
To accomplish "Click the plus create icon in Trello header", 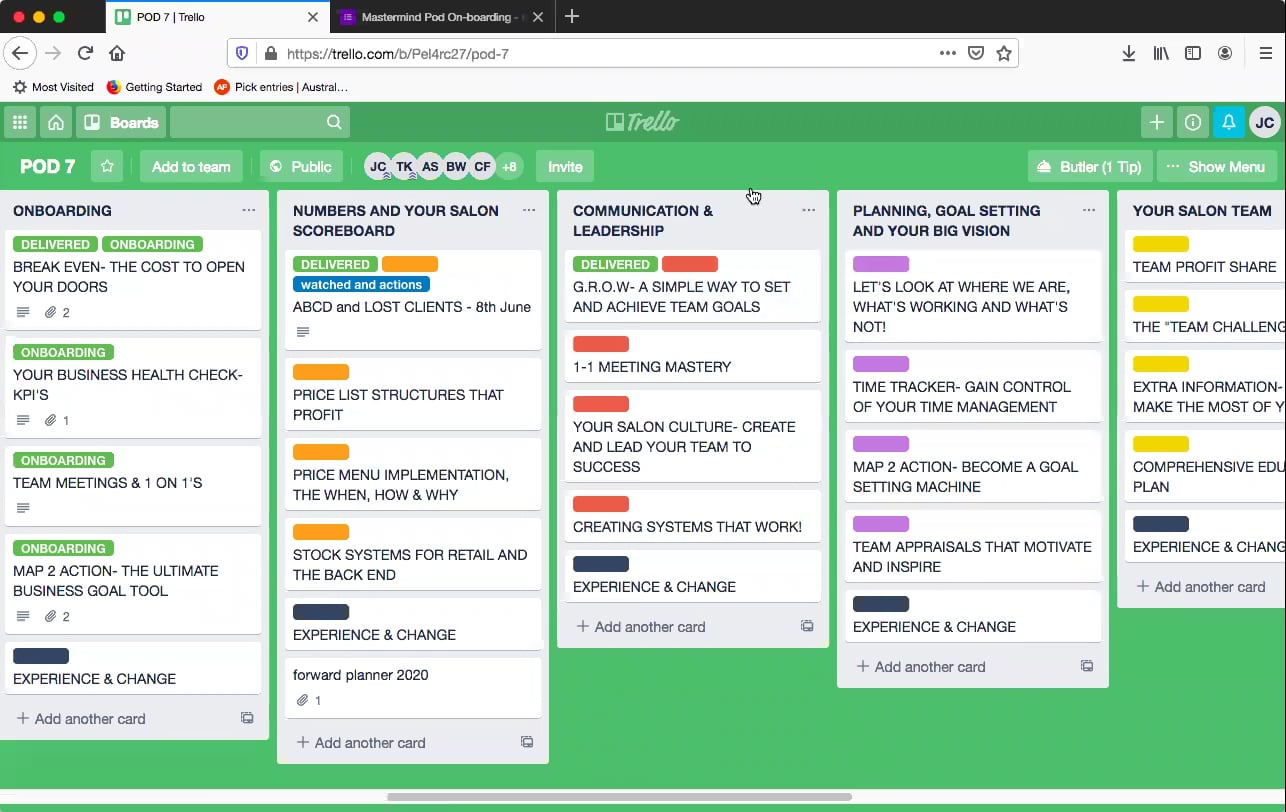I will coord(1157,123).
